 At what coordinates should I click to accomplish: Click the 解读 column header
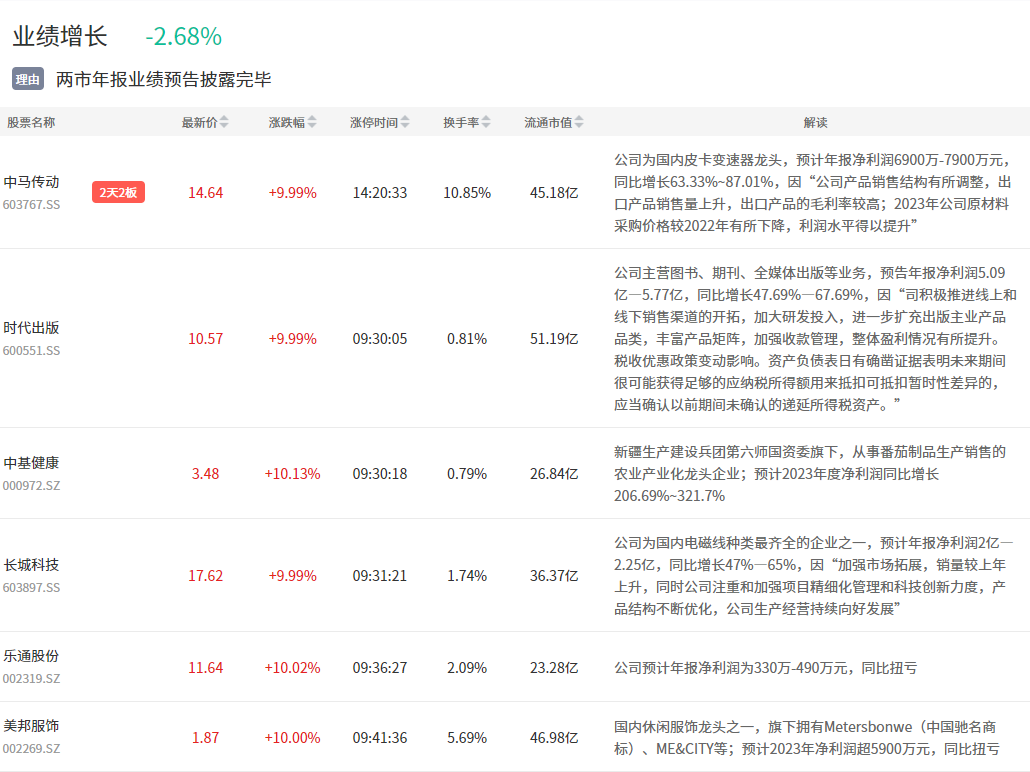click(x=815, y=122)
